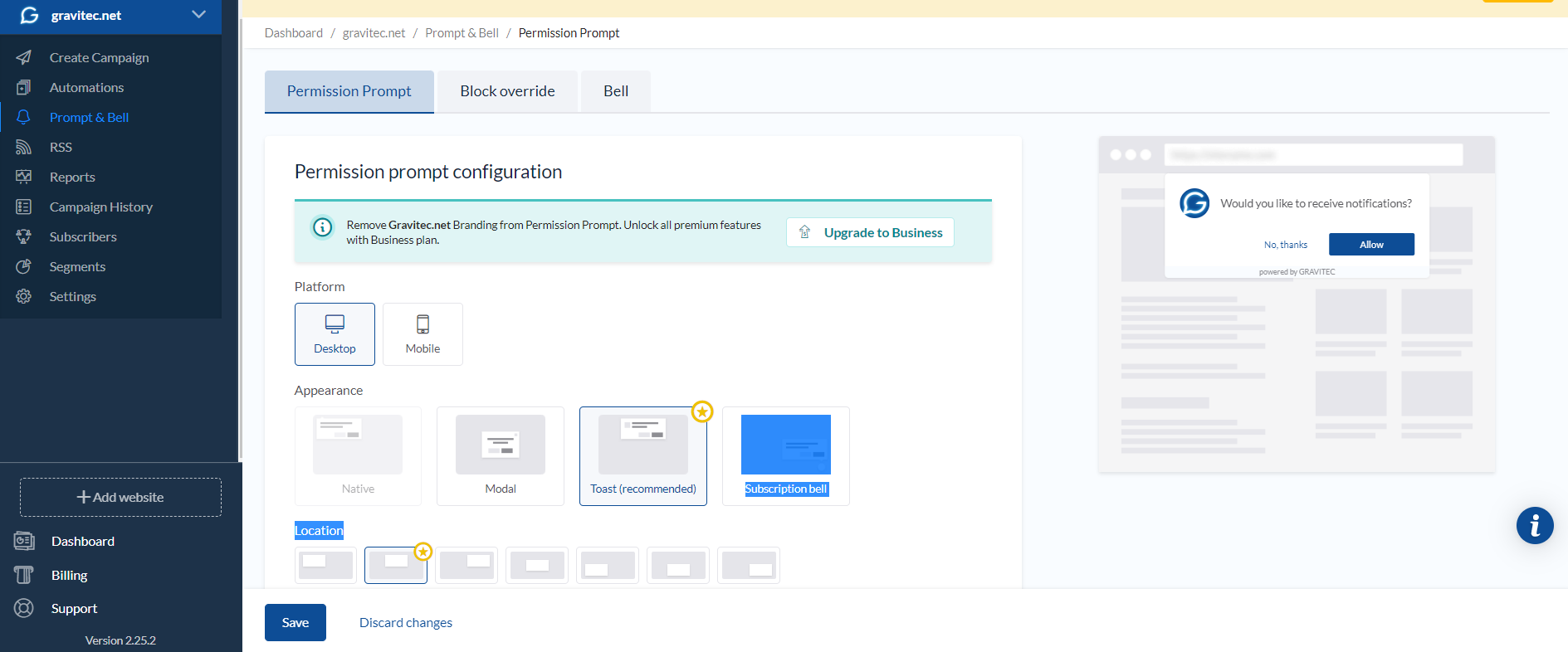This screenshot has width=1568, height=652.
Task: Click Upgrade to Business button
Action: (x=870, y=232)
